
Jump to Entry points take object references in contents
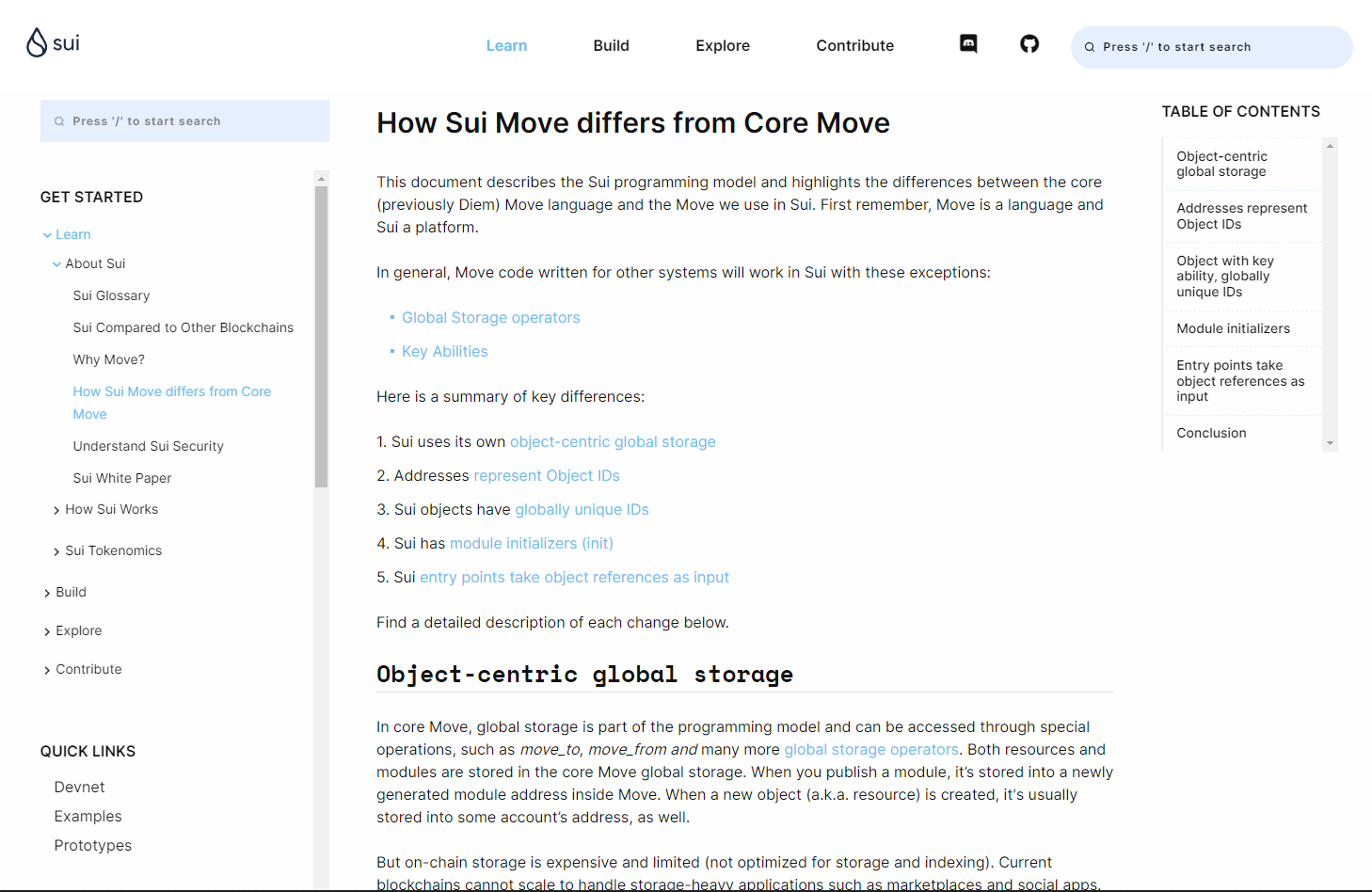click(1240, 381)
